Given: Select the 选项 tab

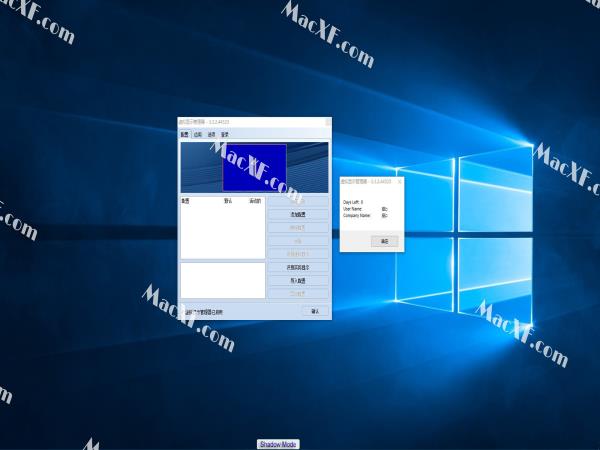Looking at the screenshot, I should pyautogui.click(x=211, y=134).
